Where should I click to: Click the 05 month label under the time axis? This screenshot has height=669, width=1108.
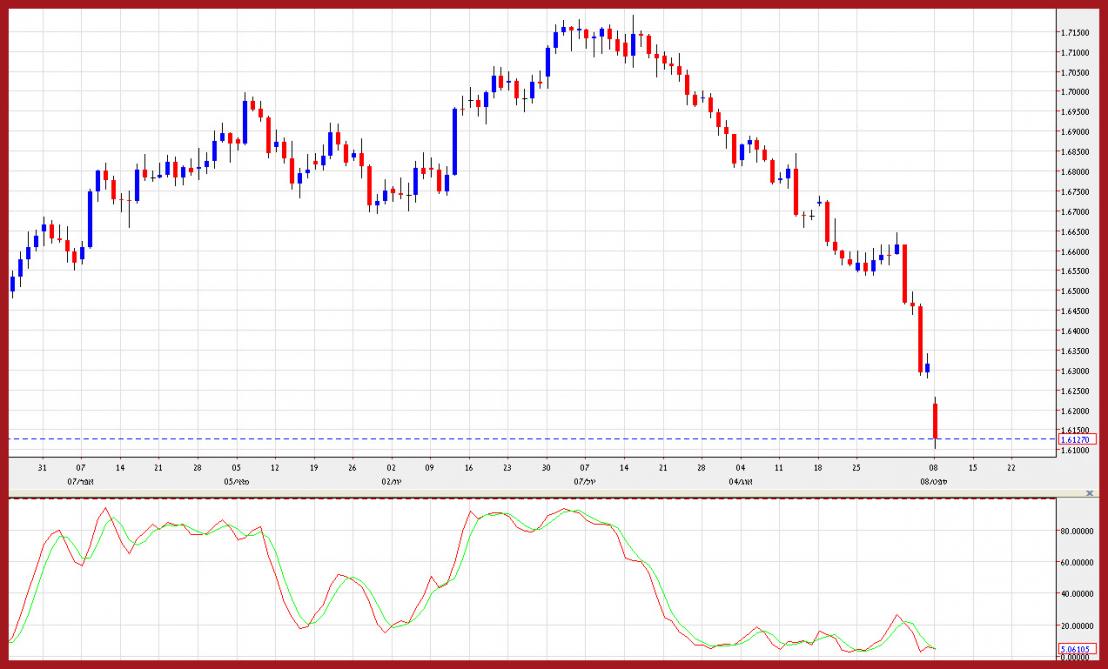pos(236,481)
